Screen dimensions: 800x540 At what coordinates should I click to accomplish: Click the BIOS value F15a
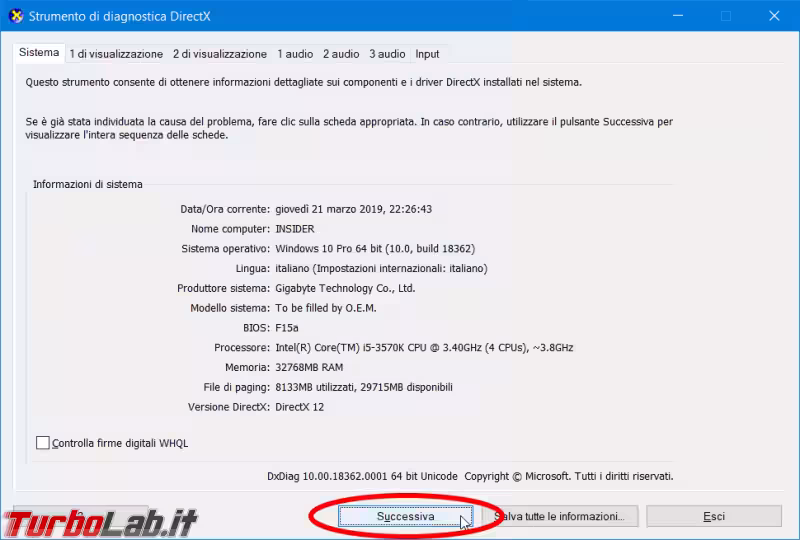[287, 328]
